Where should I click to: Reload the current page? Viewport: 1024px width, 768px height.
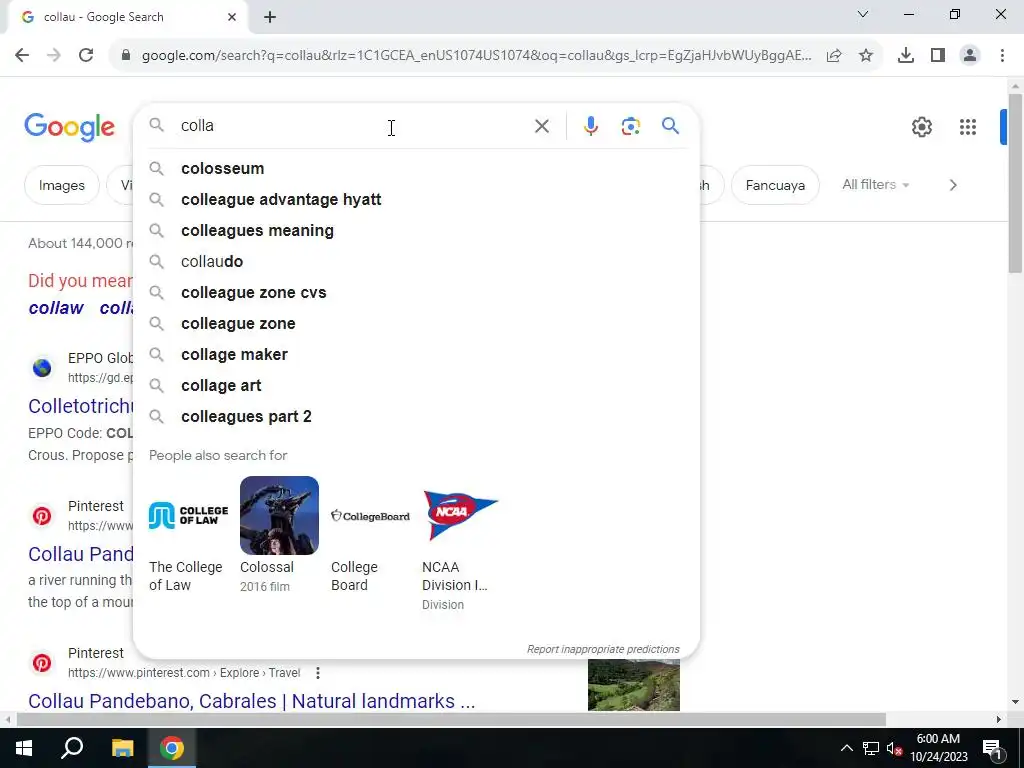click(x=86, y=56)
